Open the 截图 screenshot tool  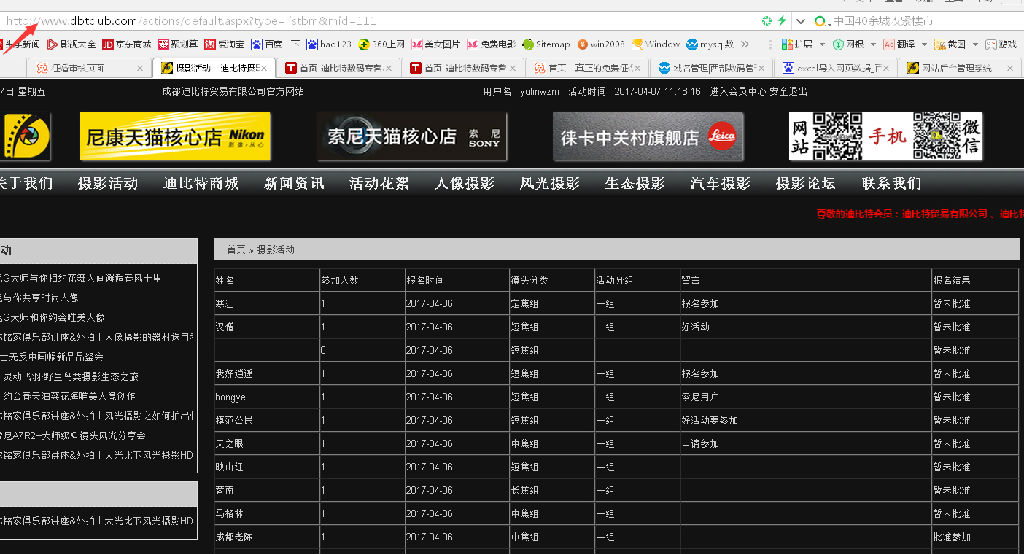(x=955, y=44)
